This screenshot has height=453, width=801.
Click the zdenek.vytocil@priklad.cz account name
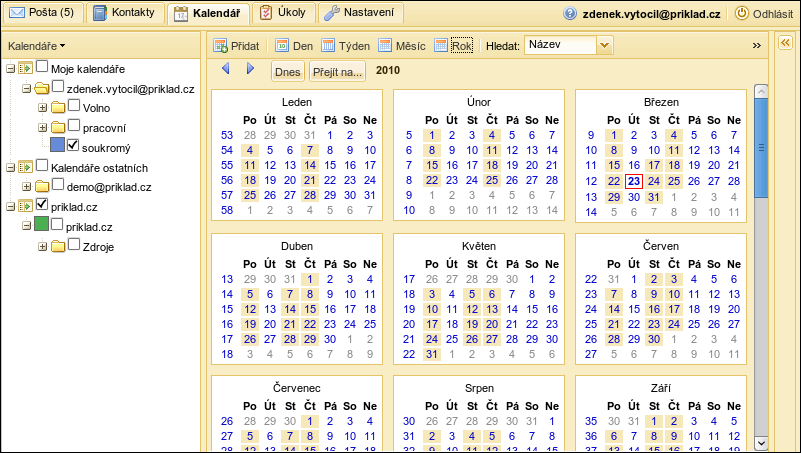pos(651,14)
